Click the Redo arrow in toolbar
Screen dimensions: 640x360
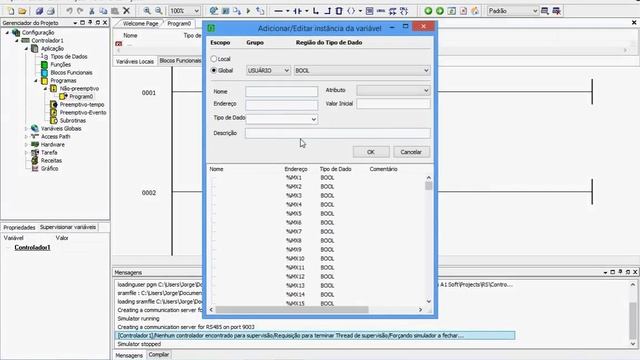pyautogui.click(x=80, y=11)
